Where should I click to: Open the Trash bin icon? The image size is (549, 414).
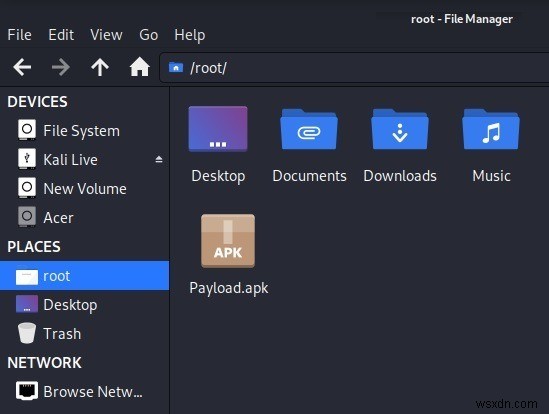pyautogui.click(x=27, y=333)
